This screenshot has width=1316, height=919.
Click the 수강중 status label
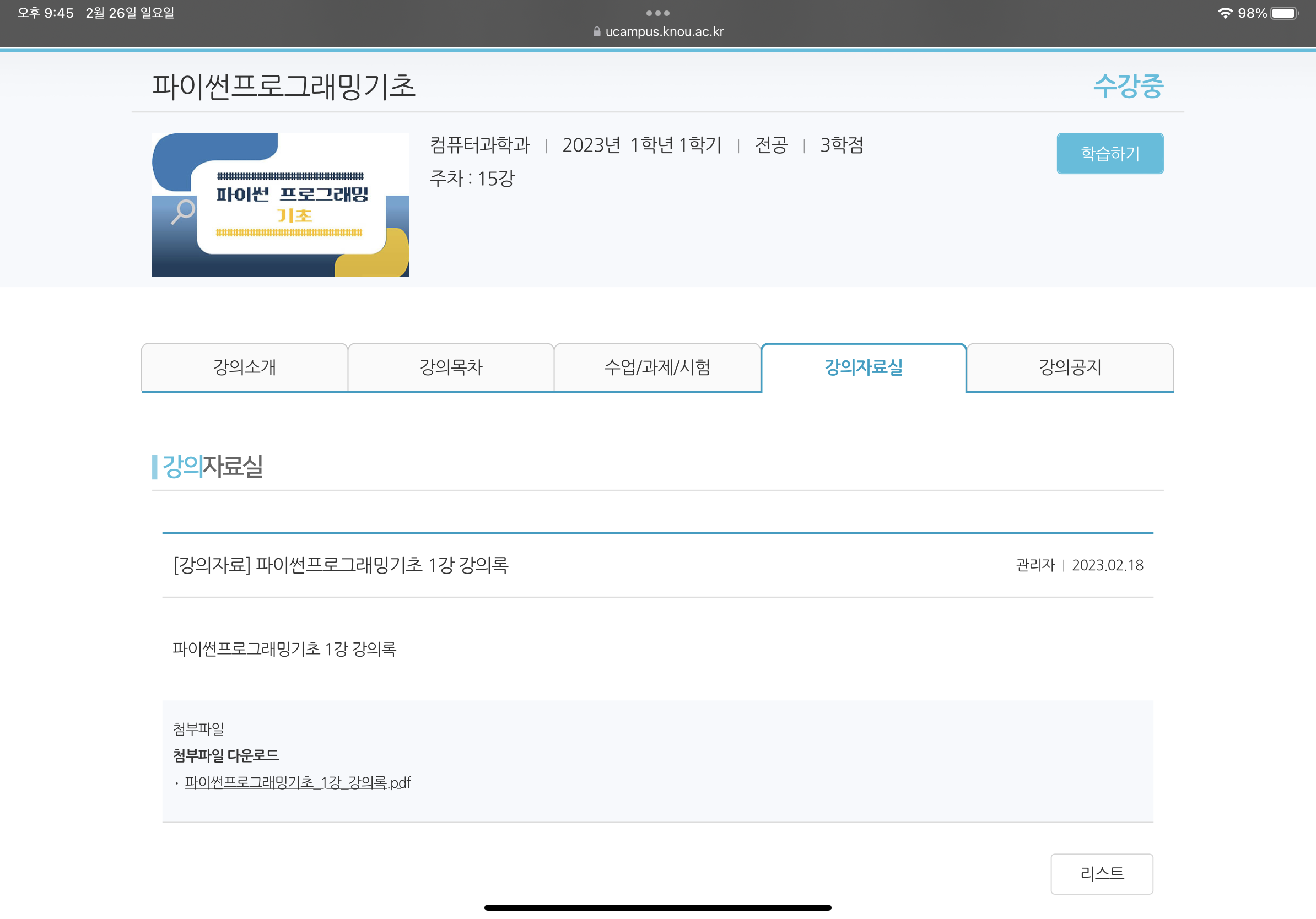click(1128, 86)
